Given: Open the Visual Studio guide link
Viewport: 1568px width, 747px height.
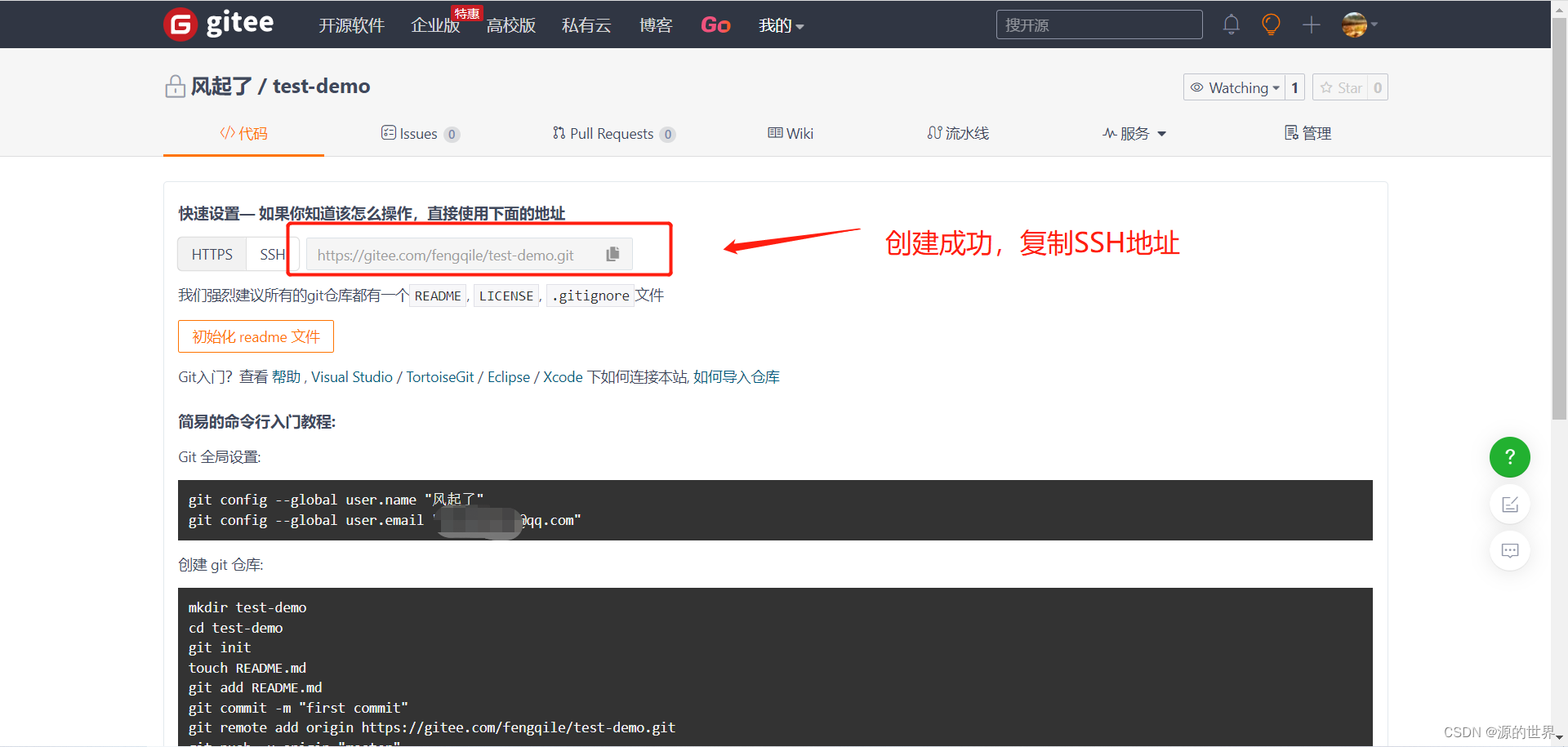Looking at the screenshot, I should [352, 376].
